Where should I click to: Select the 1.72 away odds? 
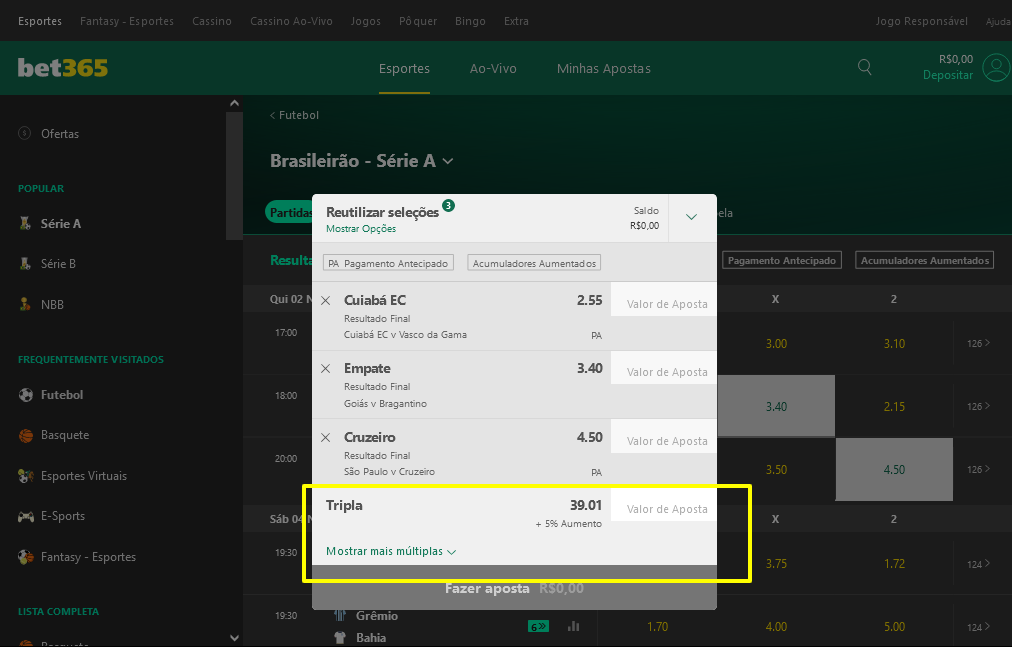tap(894, 564)
